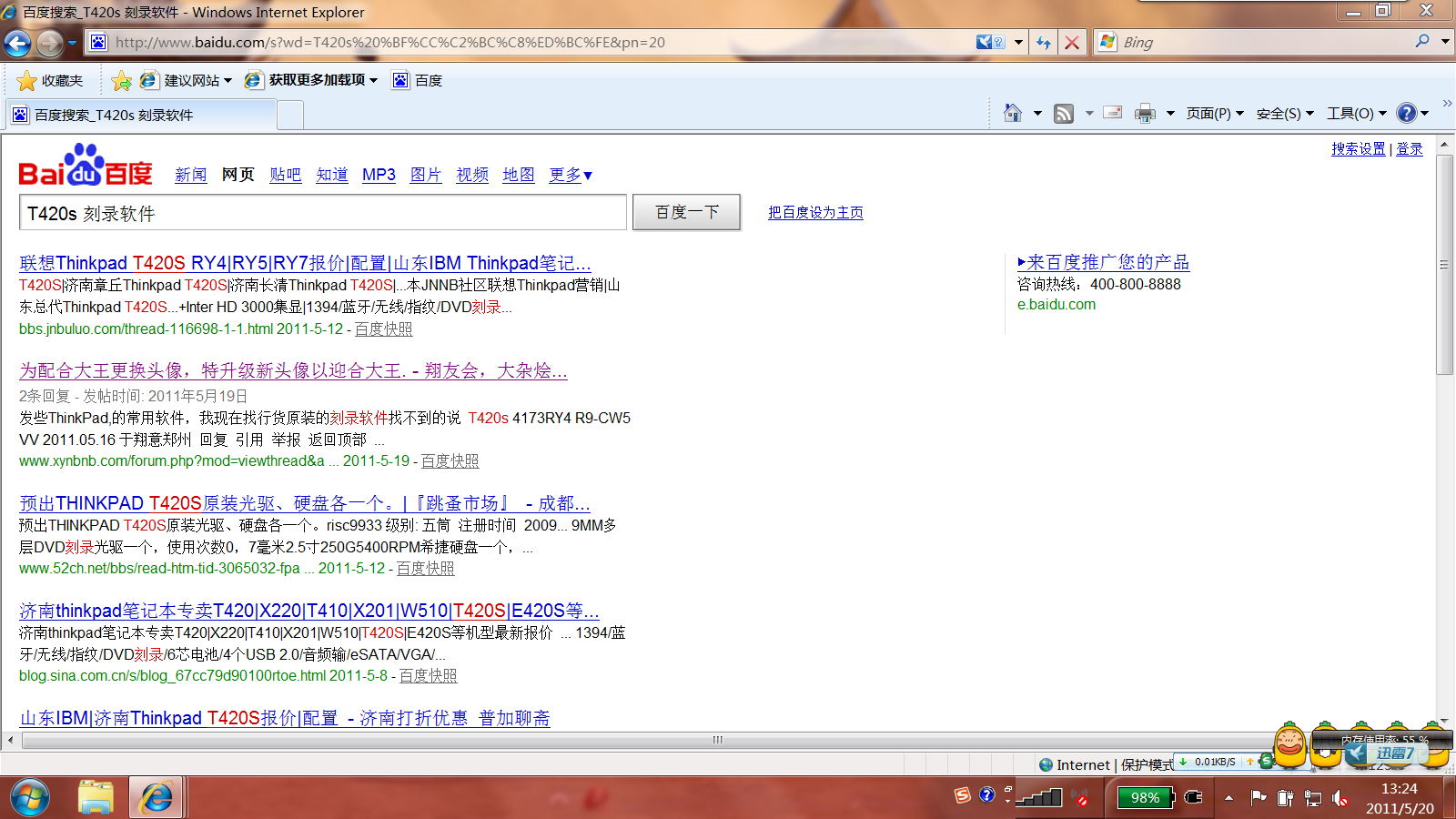Screen dimensions: 1456x819
Task: Open Windows Explorer folder taskbar icon
Action: tap(95, 798)
